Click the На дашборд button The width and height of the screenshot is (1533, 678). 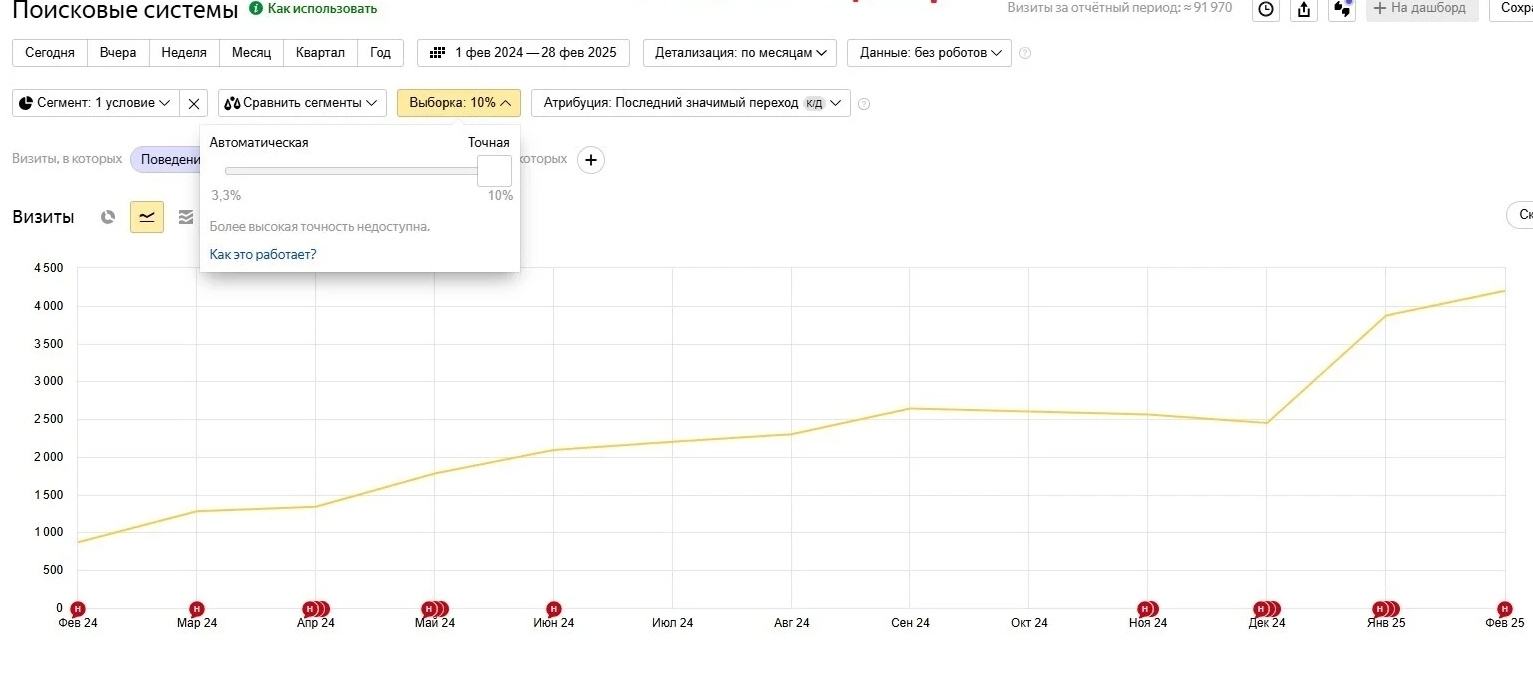(1422, 8)
